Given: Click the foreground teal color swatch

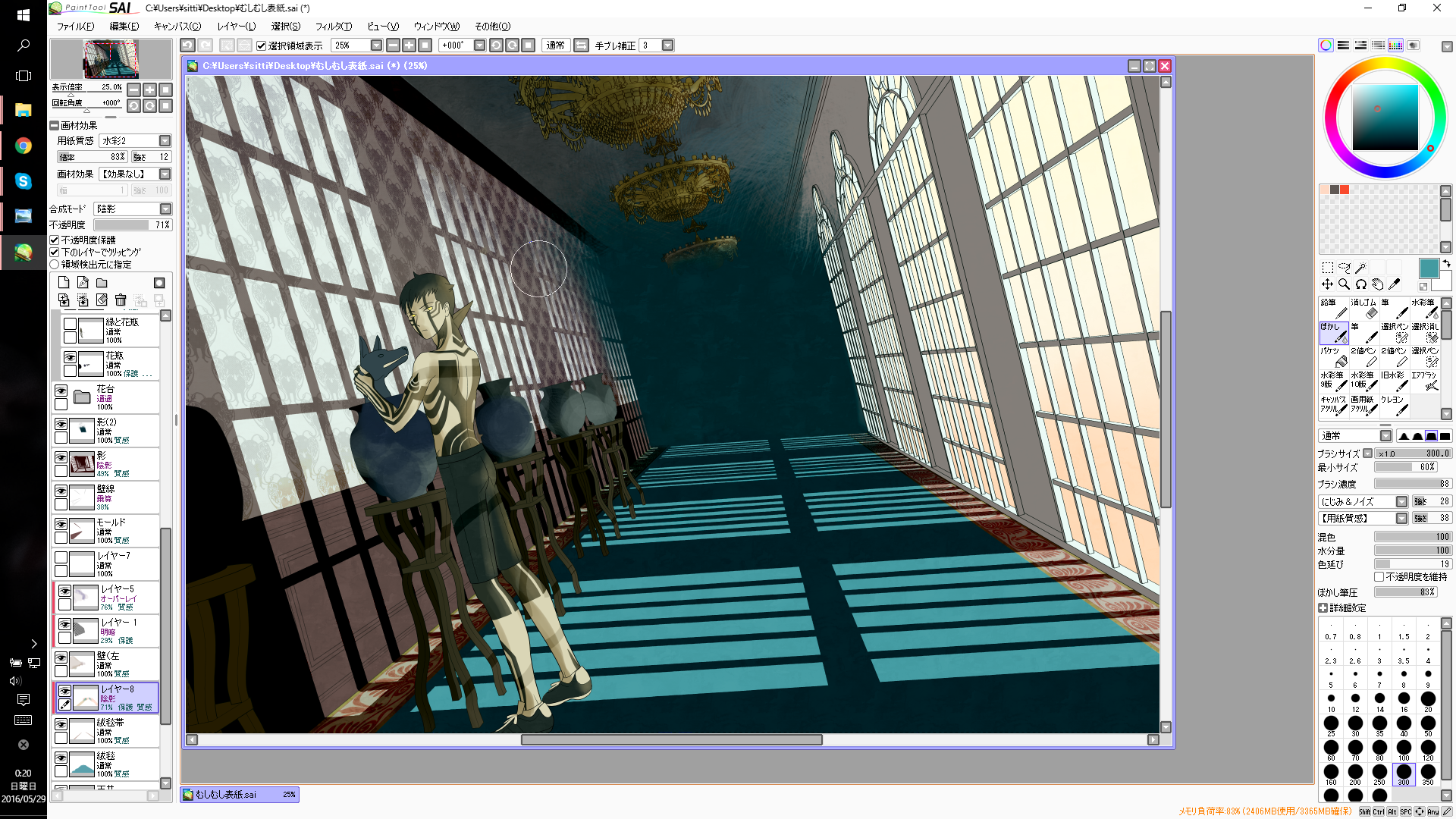Looking at the screenshot, I should click(1429, 268).
